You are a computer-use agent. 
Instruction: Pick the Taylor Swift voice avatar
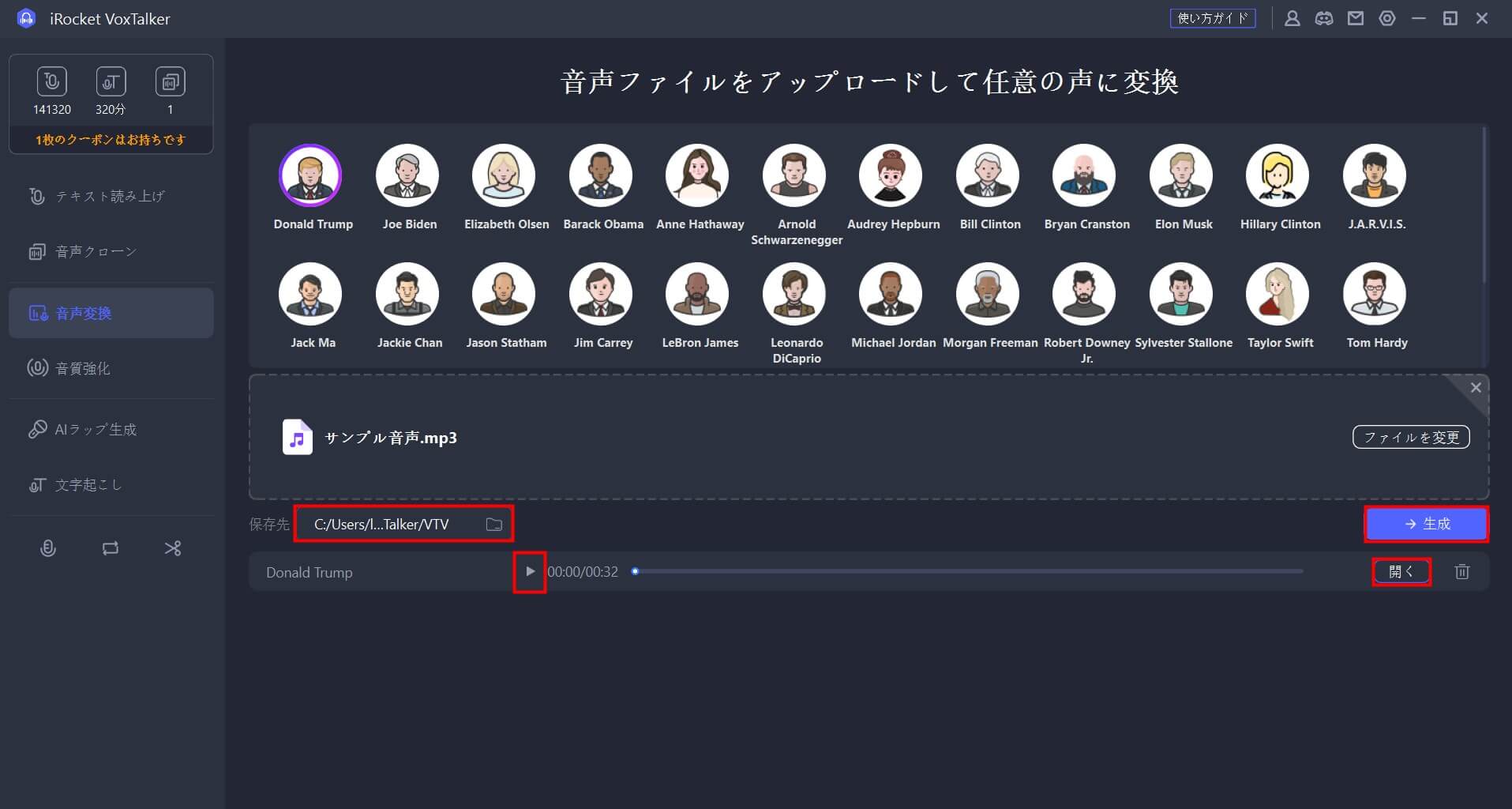(1278, 294)
